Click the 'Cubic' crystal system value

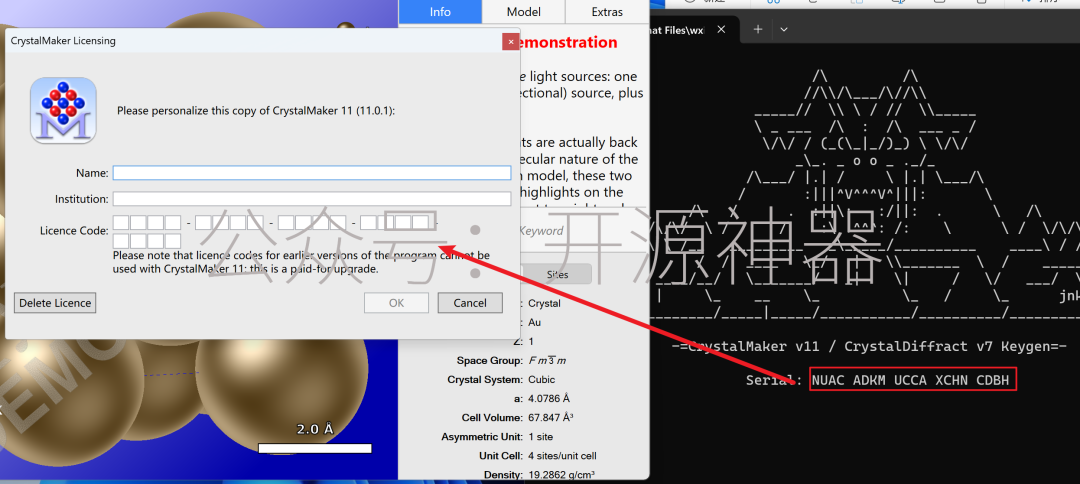(541, 379)
